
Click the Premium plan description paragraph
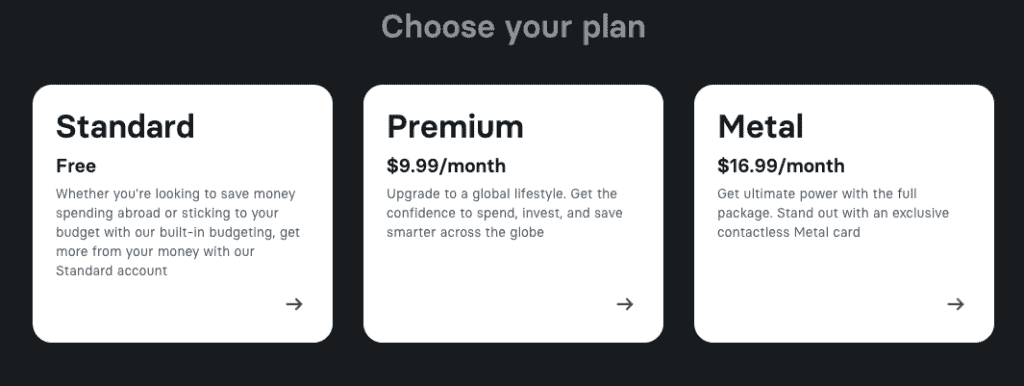point(504,213)
